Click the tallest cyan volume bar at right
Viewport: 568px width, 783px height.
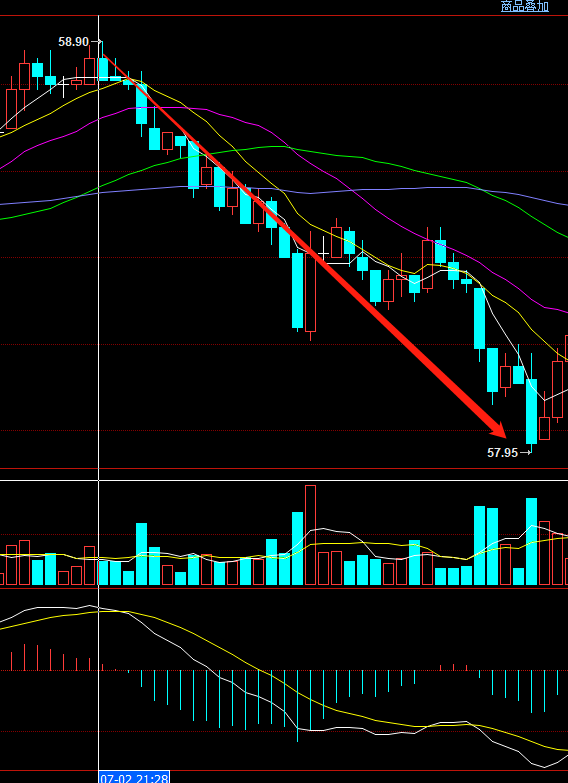[532, 541]
